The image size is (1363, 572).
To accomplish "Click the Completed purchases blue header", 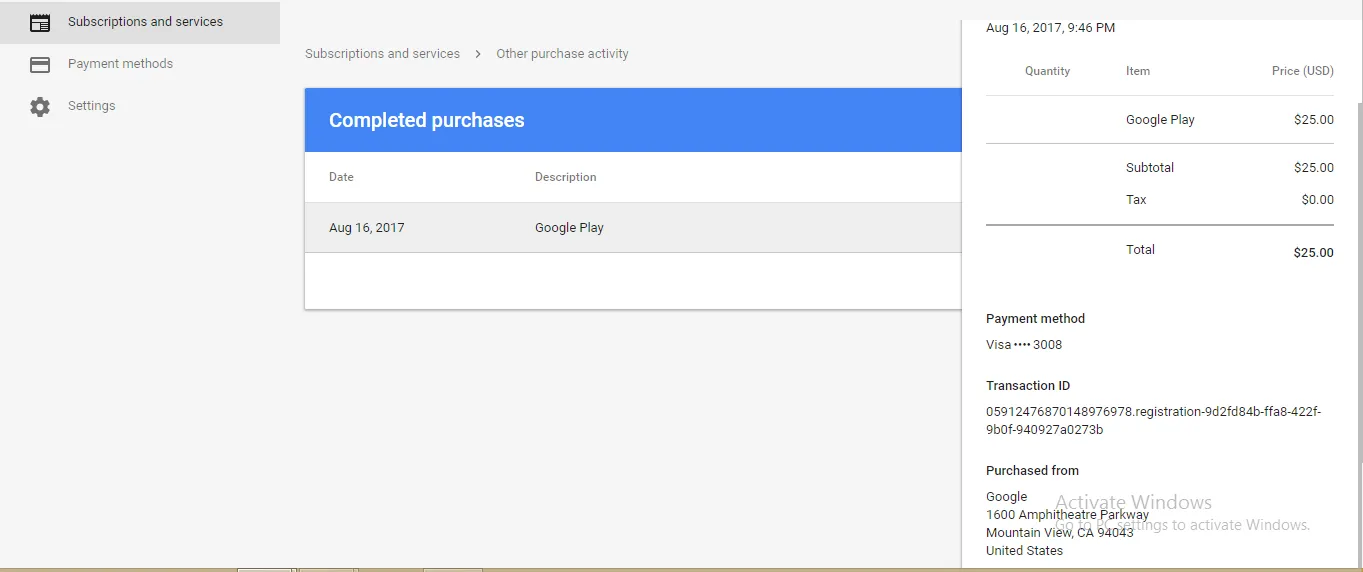I will pyautogui.click(x=426, y=120).
